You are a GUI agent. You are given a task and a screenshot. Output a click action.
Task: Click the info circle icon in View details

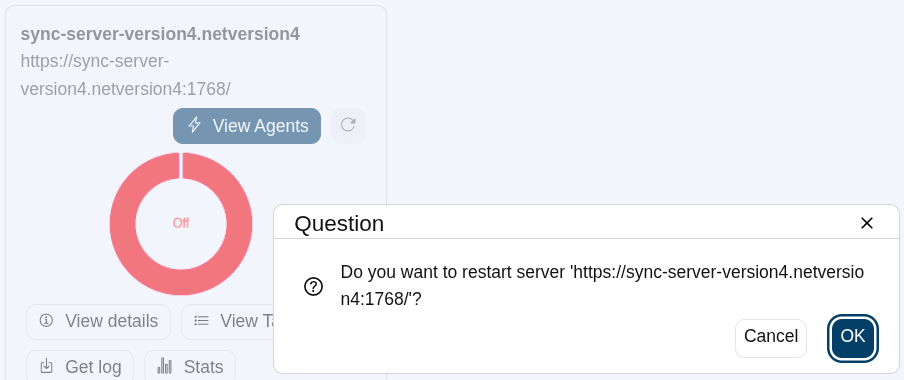point(46,321)
